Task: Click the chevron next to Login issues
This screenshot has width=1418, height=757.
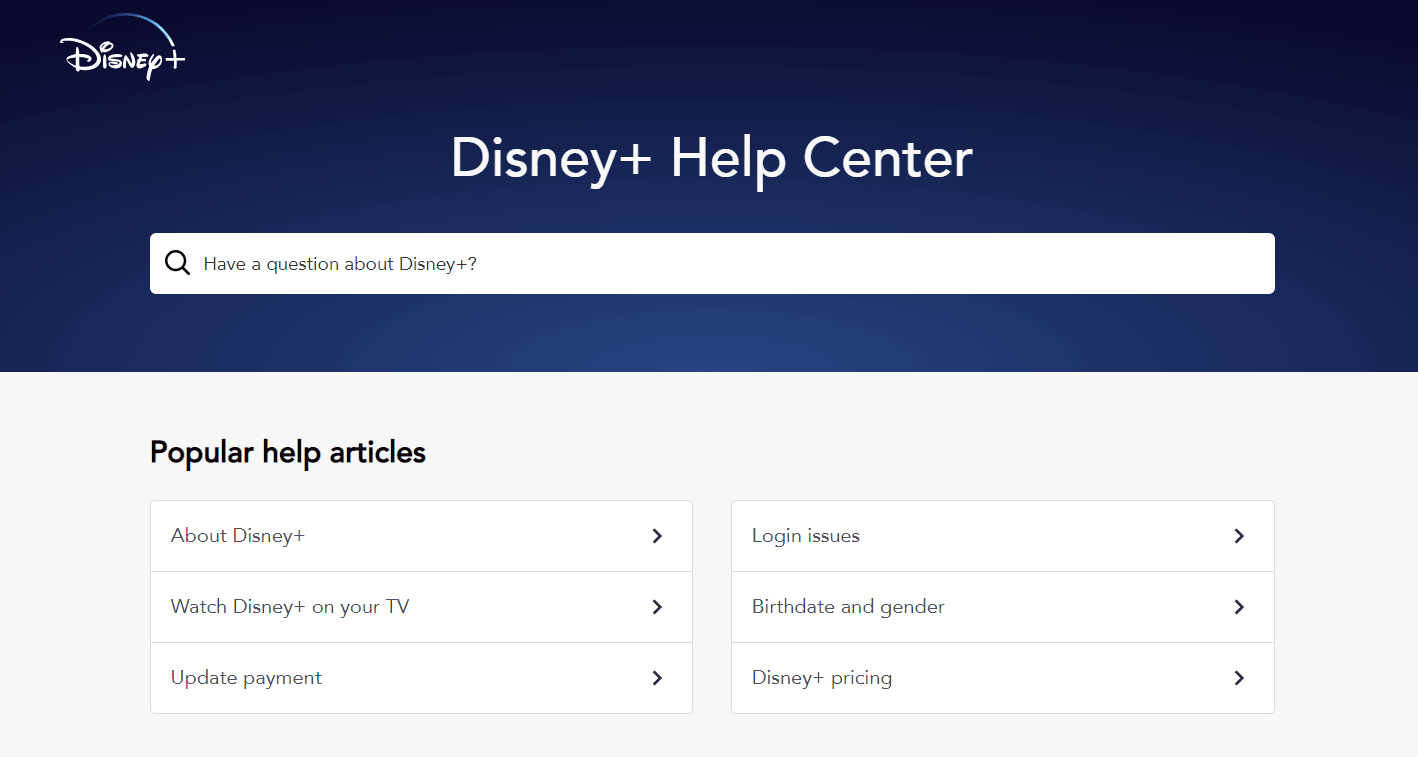Action: tap(1239, 536)
